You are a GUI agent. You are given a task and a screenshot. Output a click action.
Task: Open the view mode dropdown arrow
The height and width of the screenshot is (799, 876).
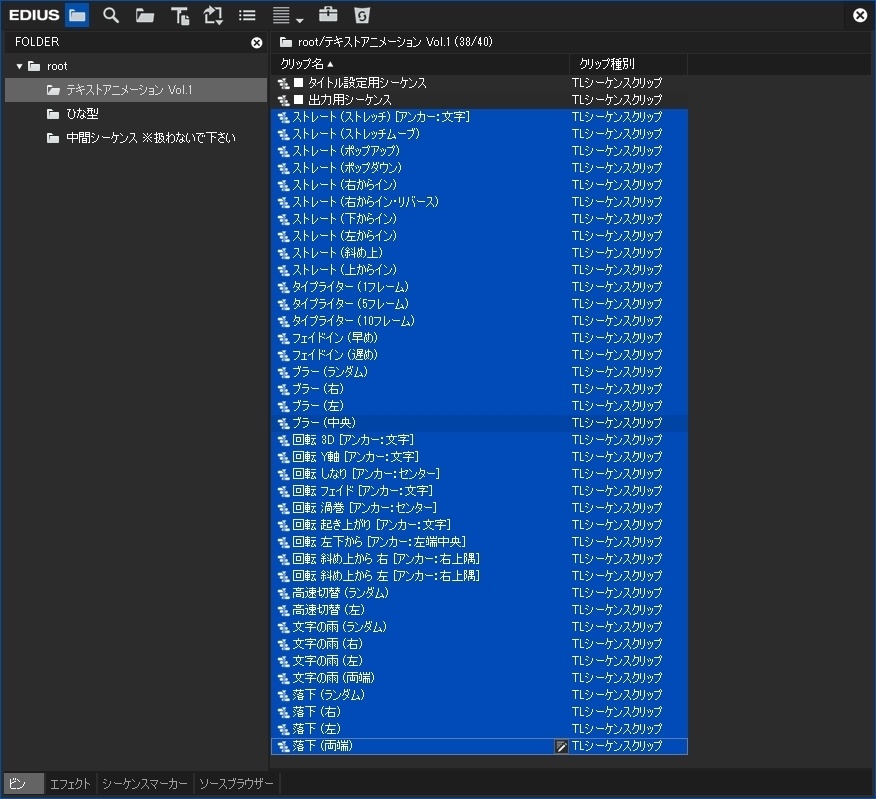coord(300,20)
